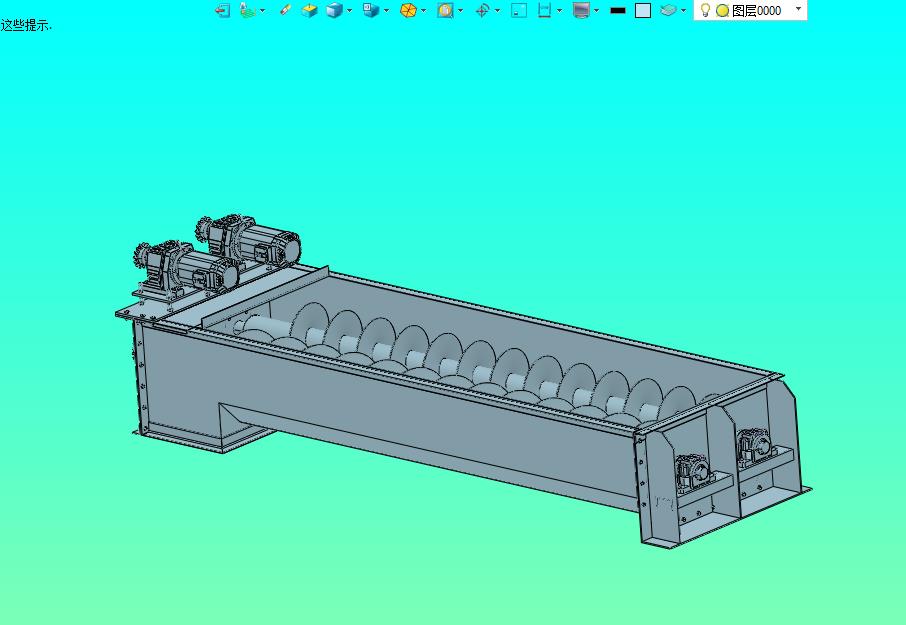This screenshot has height=625, width=906.
Task: Expand the 3D cube display dropdown arrow
Action: coord(350,10)
